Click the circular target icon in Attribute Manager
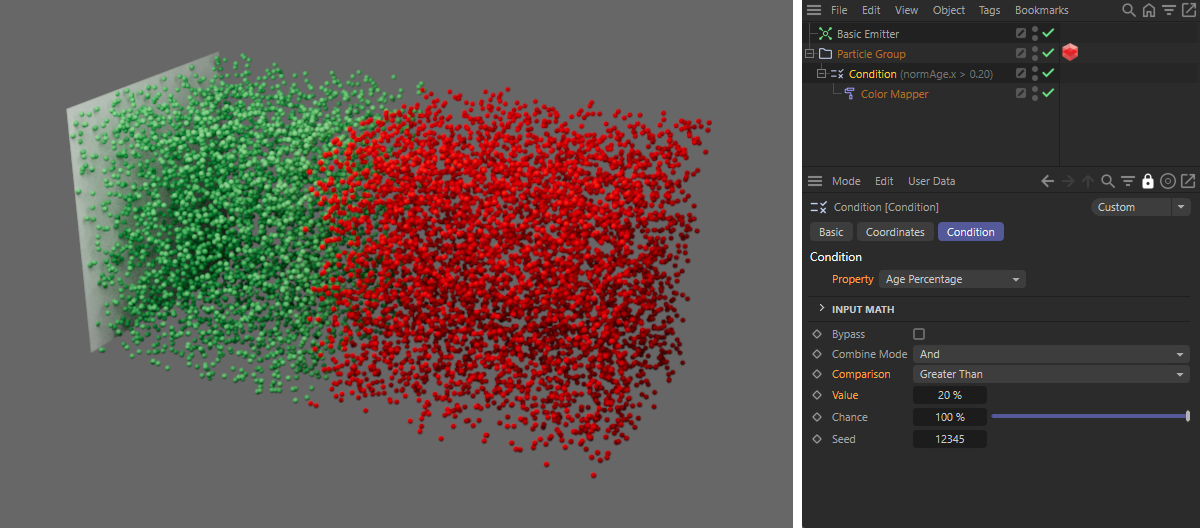This screenshot has height=528, width=1200. coord(1167,181)
